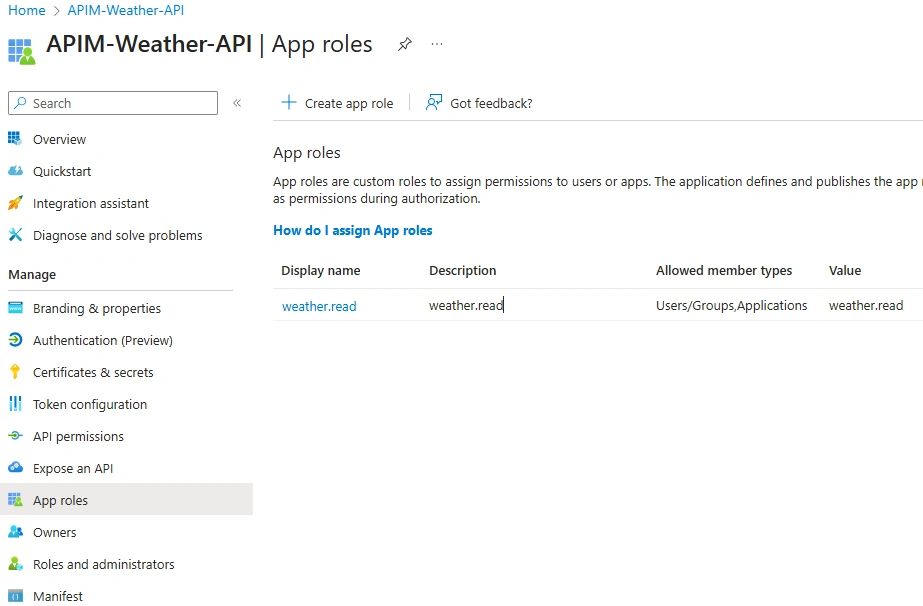Click the magnifier icon in Search

click(x=21, y=103)
